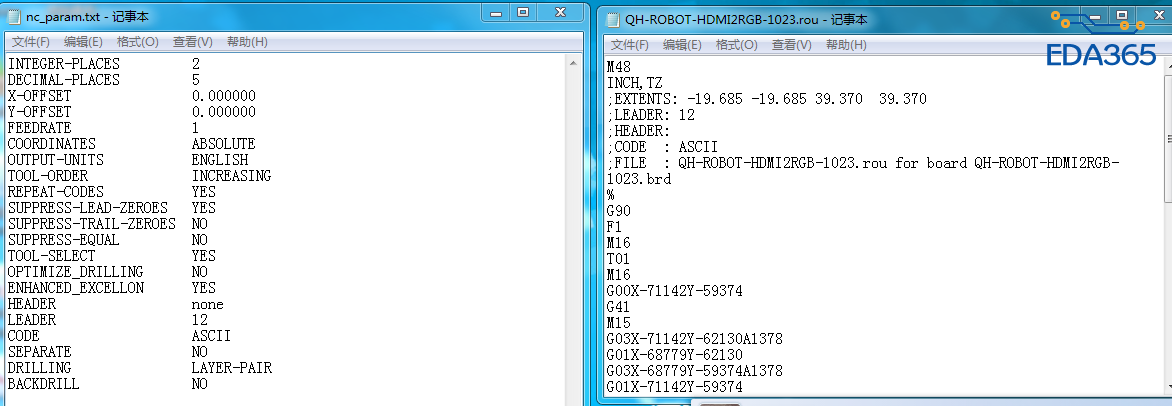1172x406 pixels.
Task: Click the SUPPRESS-EQUAL line
Action: point(108,240)
